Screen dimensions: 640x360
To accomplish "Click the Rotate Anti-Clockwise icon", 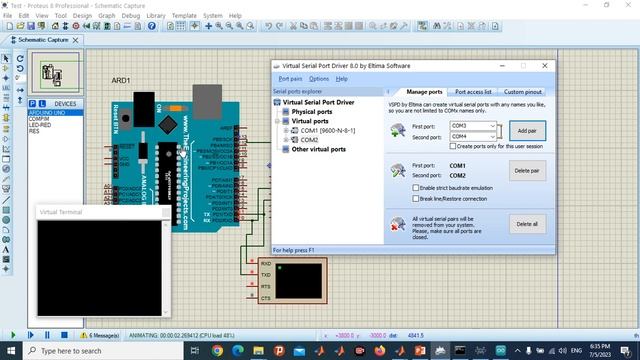I will [20, 69].
